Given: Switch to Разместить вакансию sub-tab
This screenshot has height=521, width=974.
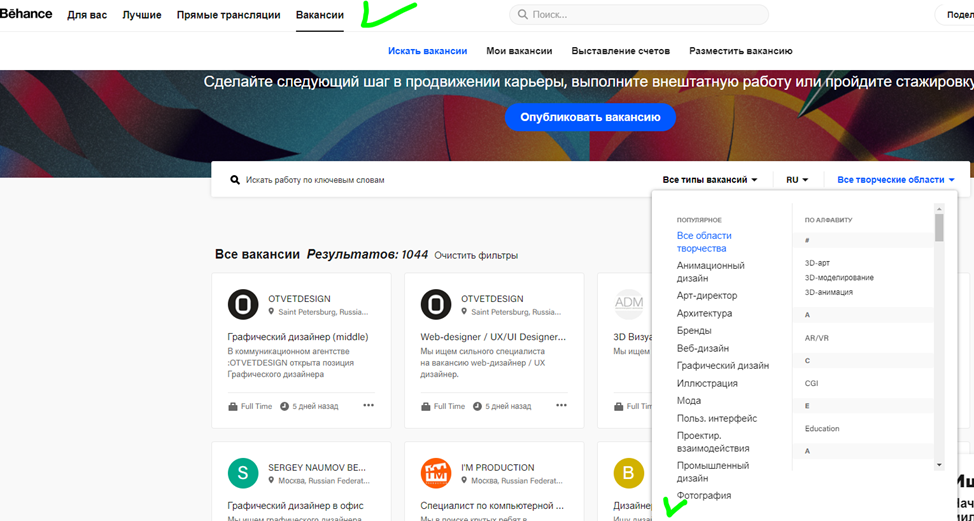Looking at the screenshot, I should tap(740, 51).
